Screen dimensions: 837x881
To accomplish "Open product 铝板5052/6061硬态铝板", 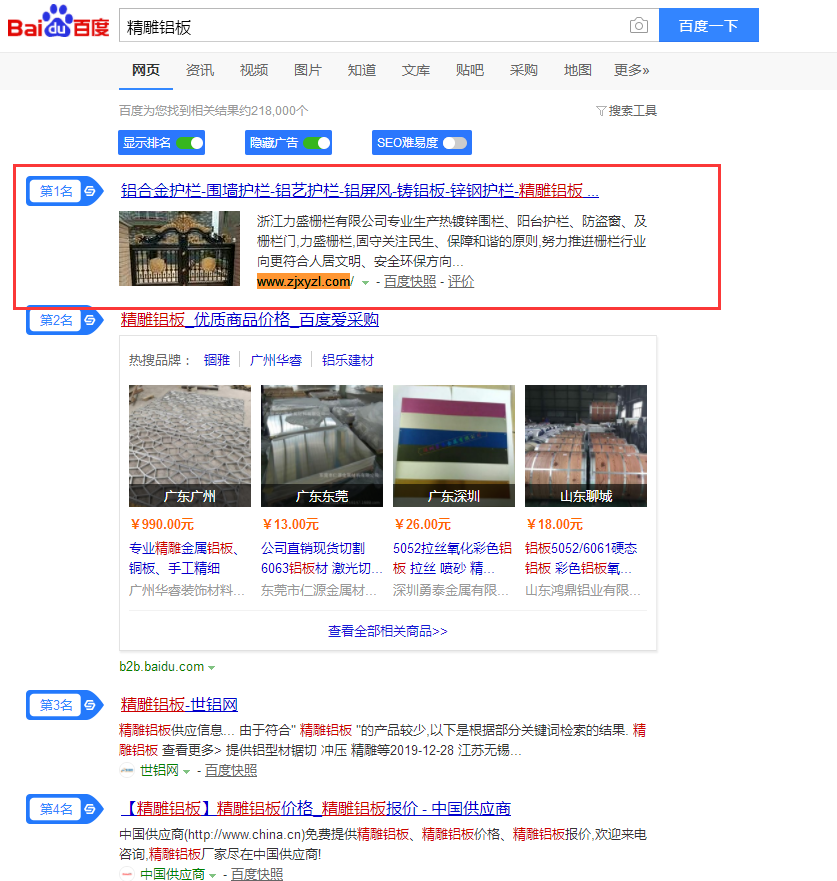I will [x=581, y=558].
